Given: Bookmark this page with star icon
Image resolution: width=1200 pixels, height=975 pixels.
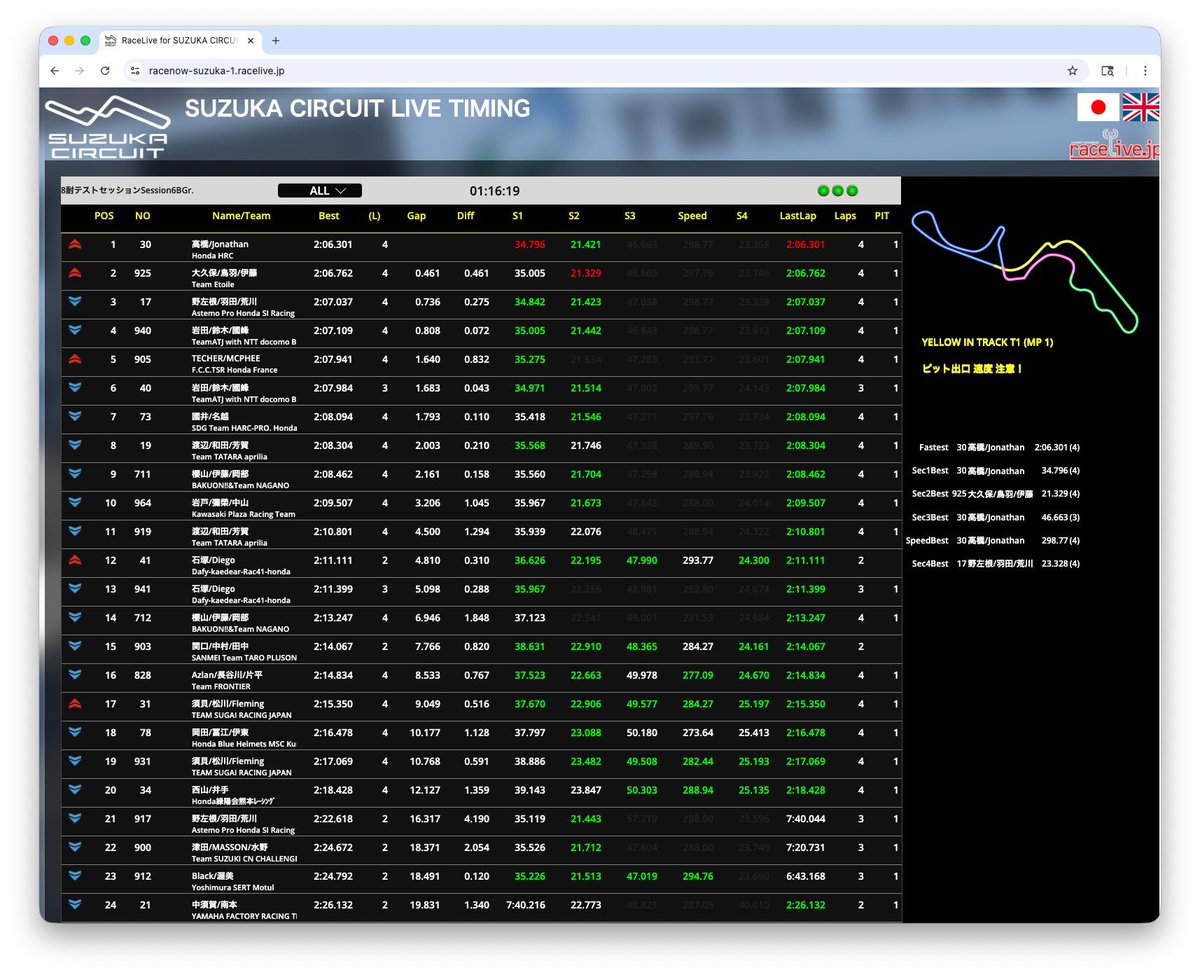Looking at the screenshot, I should [x=1072, y=71].
